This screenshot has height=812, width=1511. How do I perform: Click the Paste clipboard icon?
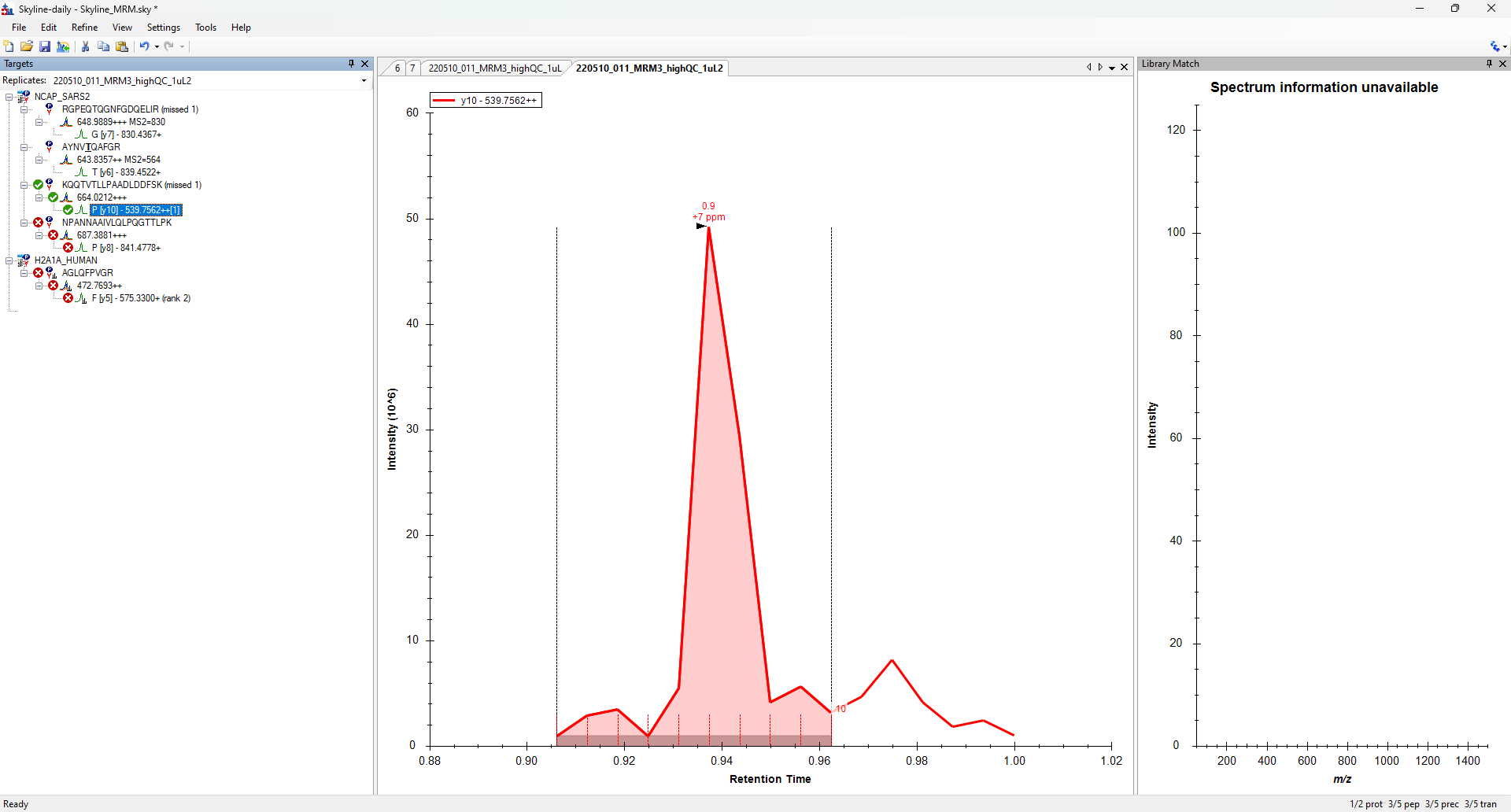122,46
